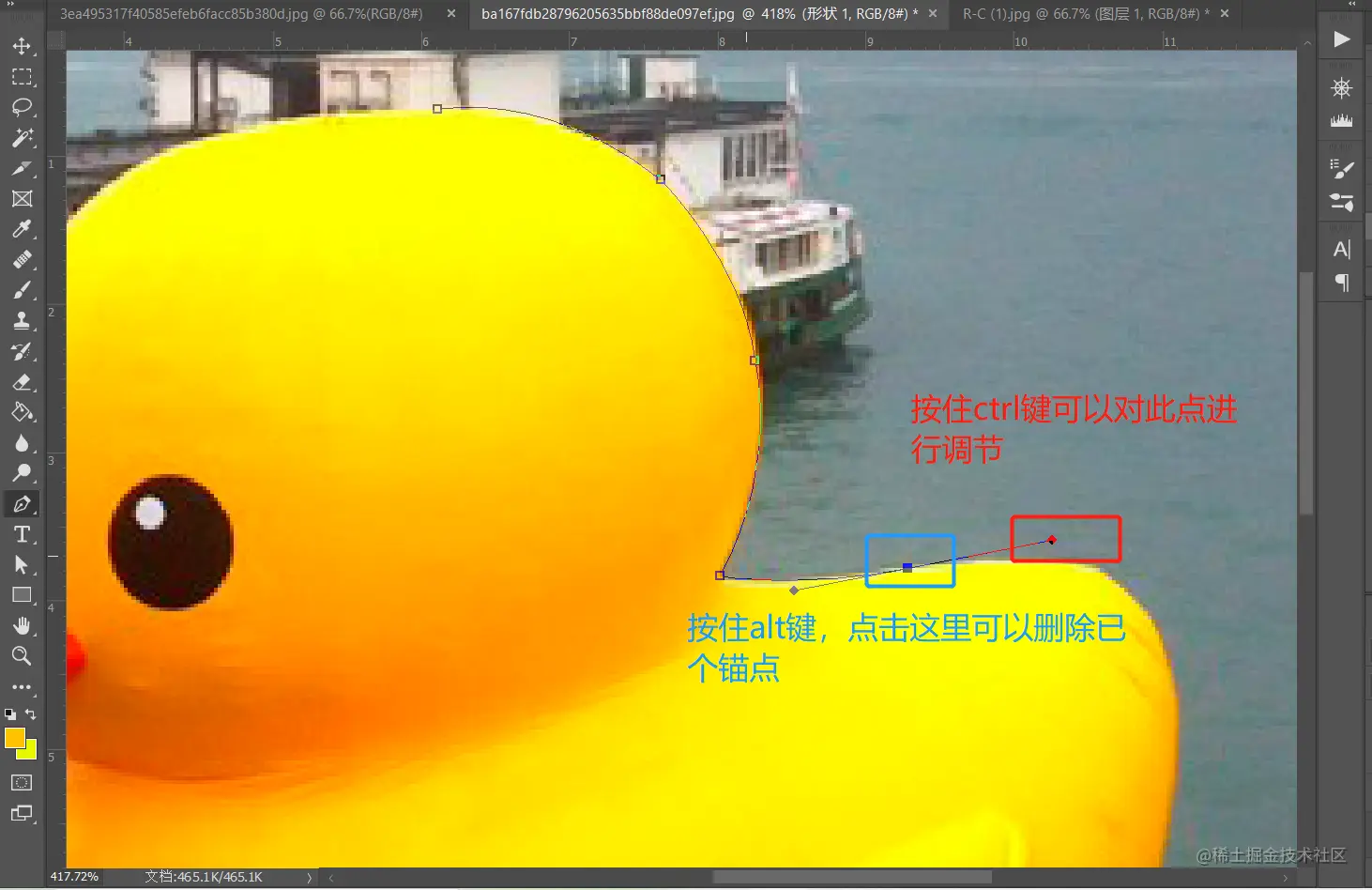Toggle the screen mode button
This screenshot has width=1372, height=890.
23,813
